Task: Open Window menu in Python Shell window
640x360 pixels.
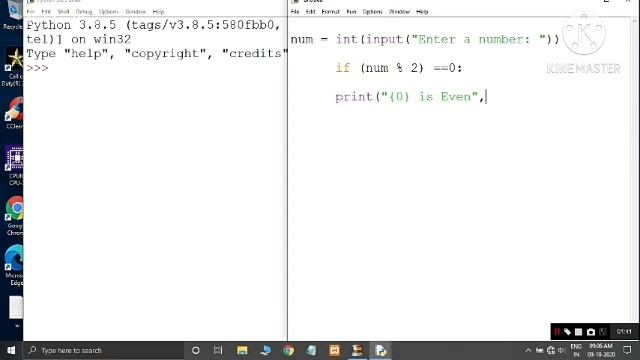Action: point(136,12)
